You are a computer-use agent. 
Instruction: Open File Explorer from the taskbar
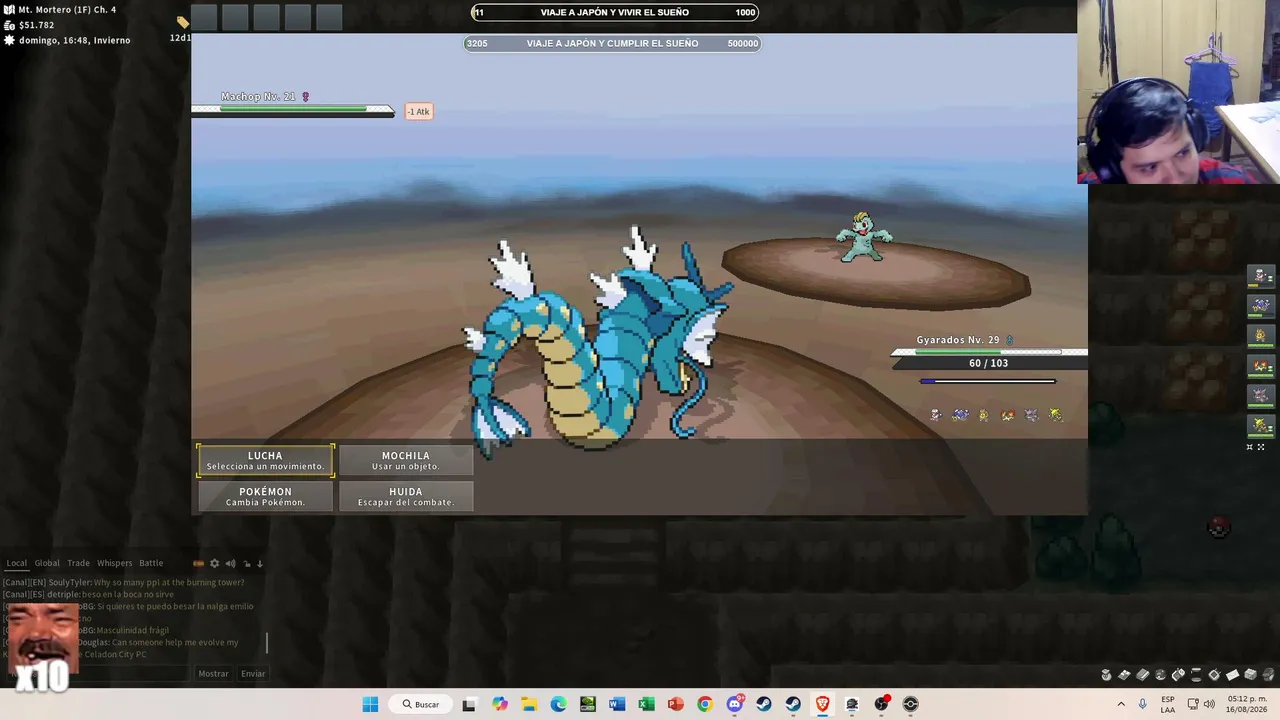tap(528, 704)
